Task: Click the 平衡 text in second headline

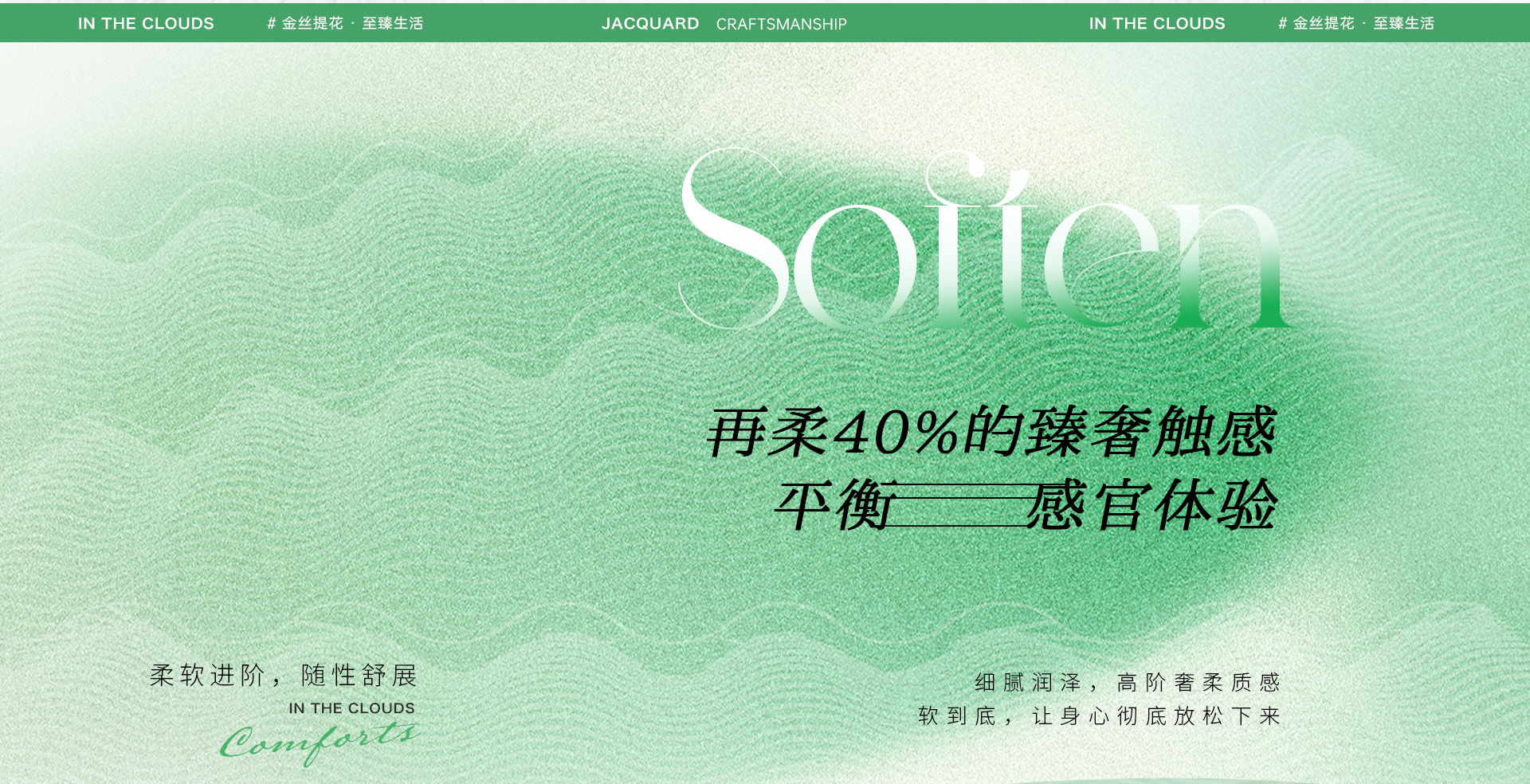Action: click(834, 505)
